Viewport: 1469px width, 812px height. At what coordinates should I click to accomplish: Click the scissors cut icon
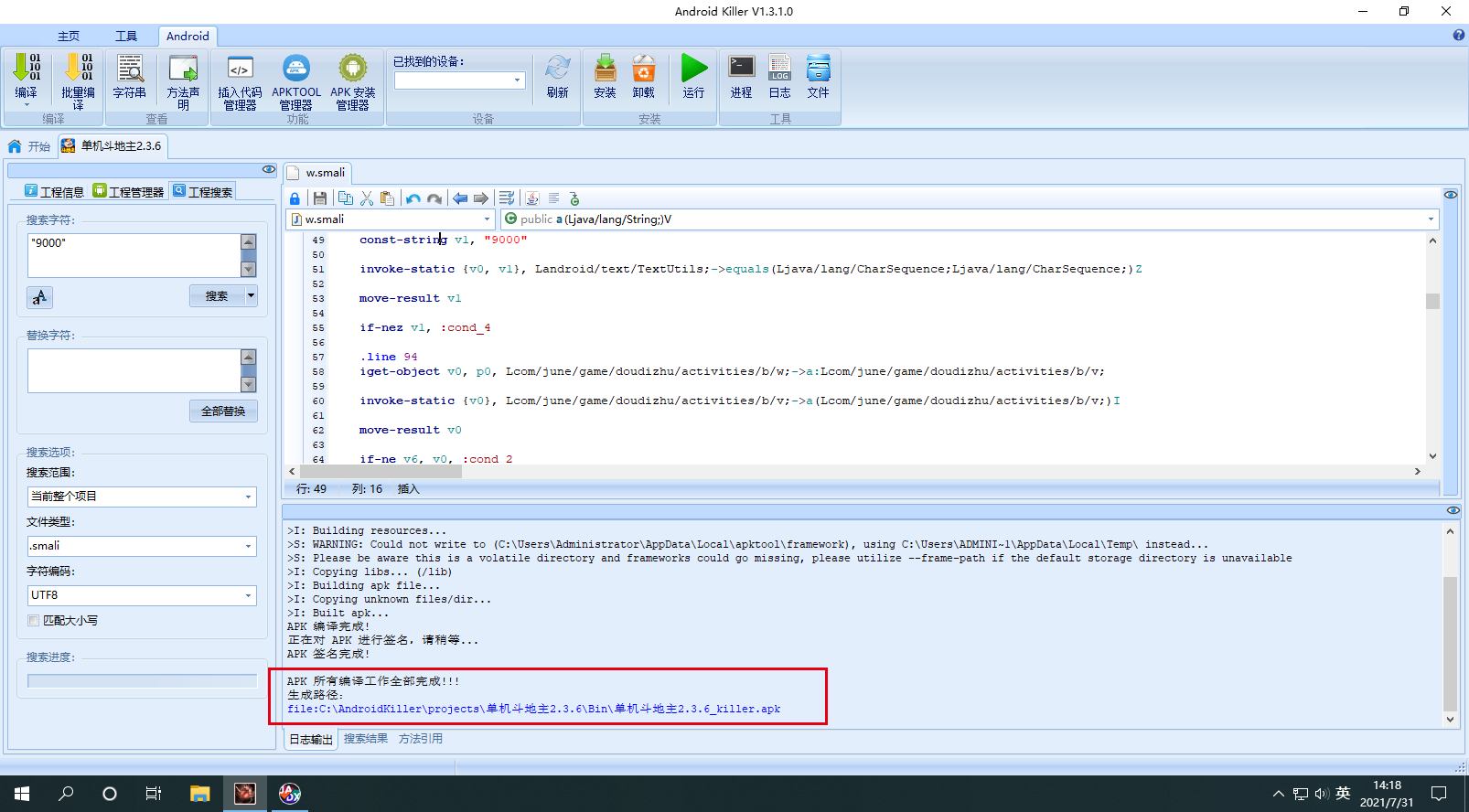coord(367,198)
